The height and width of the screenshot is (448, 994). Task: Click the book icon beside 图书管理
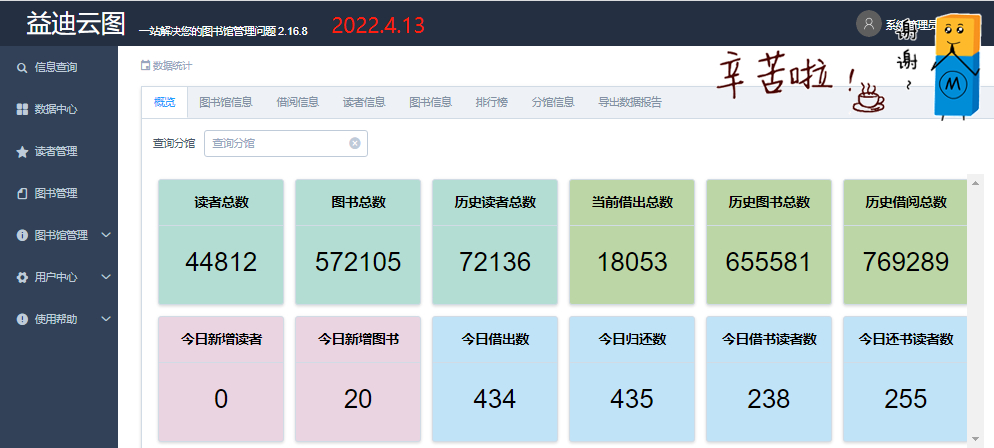pyautogui.click(x=21, y=194)
